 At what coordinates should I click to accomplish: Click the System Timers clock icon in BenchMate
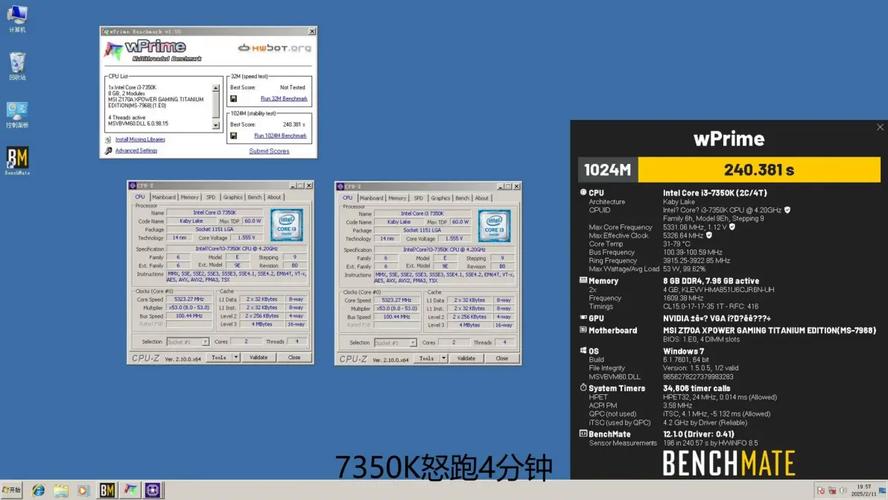tap(583, 388)
